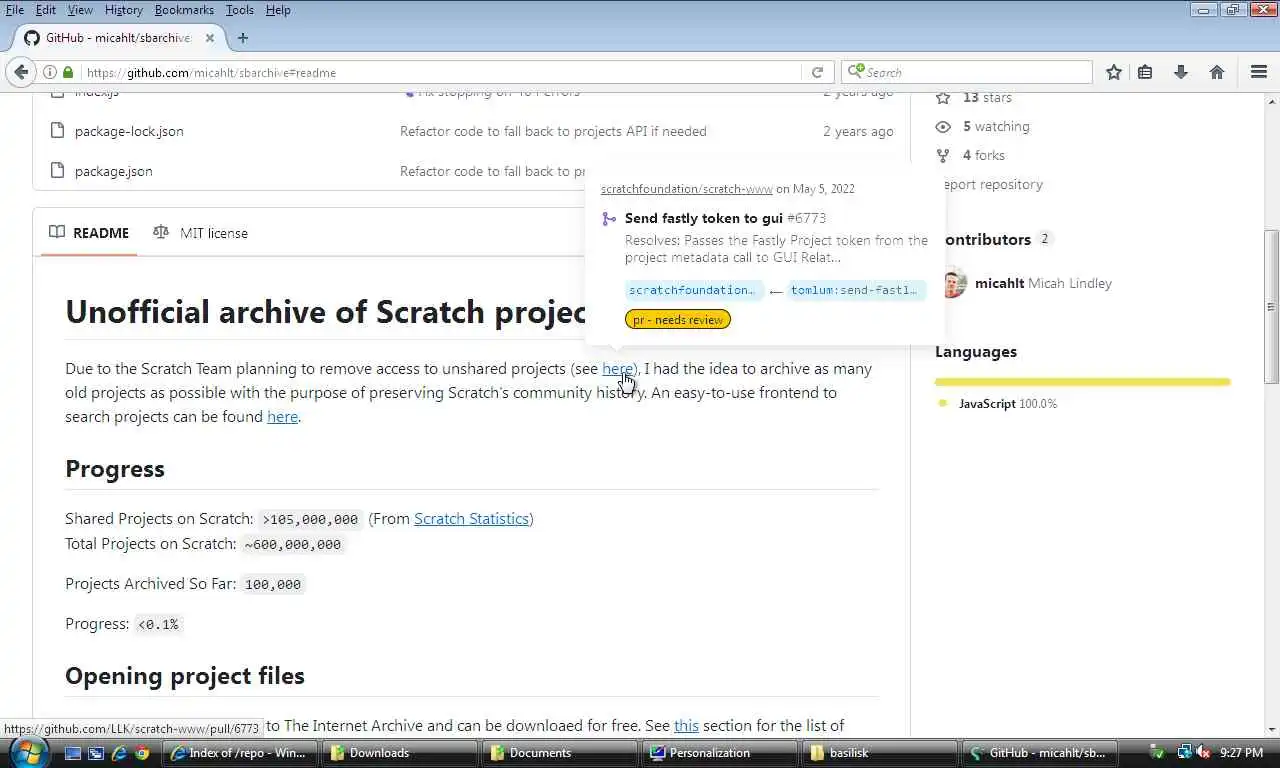Go to browser home page icon

[x=1217, y=72]
